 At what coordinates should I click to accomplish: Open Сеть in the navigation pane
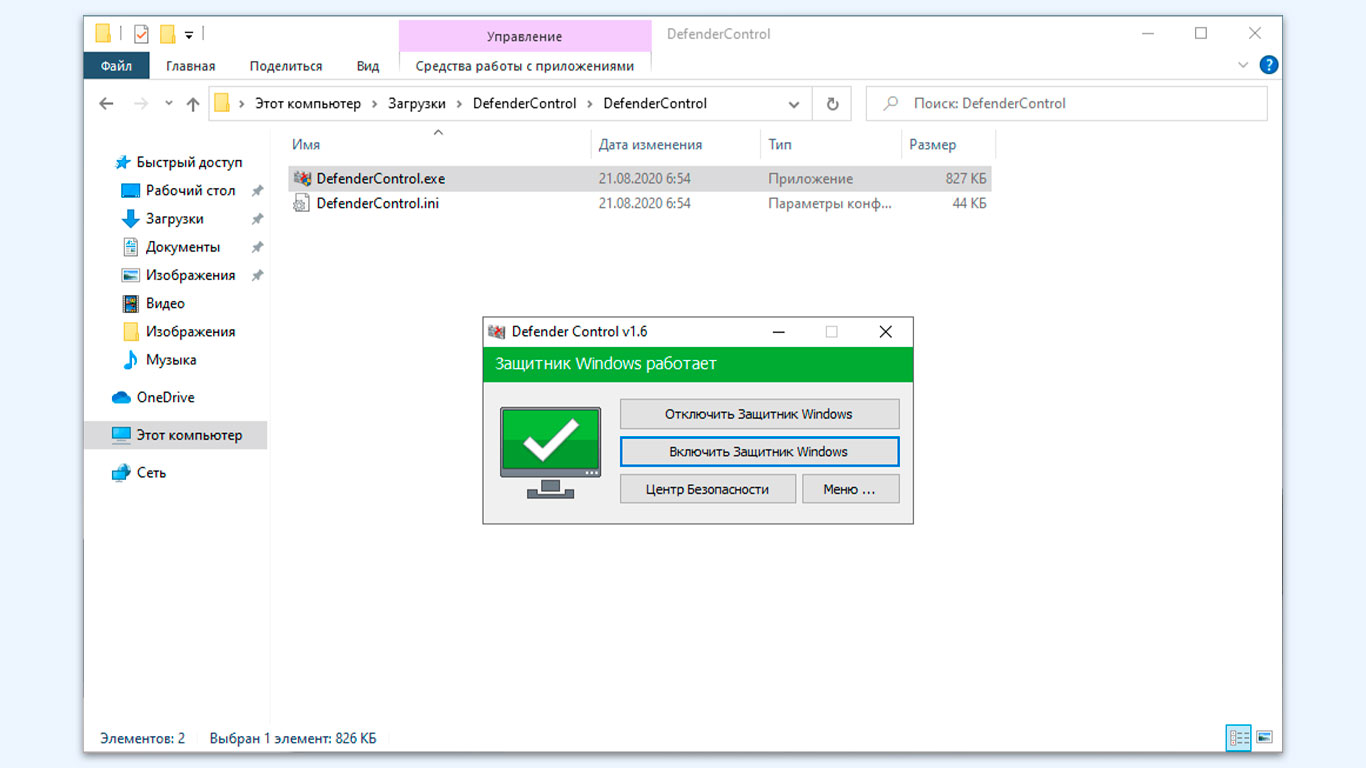139,472
